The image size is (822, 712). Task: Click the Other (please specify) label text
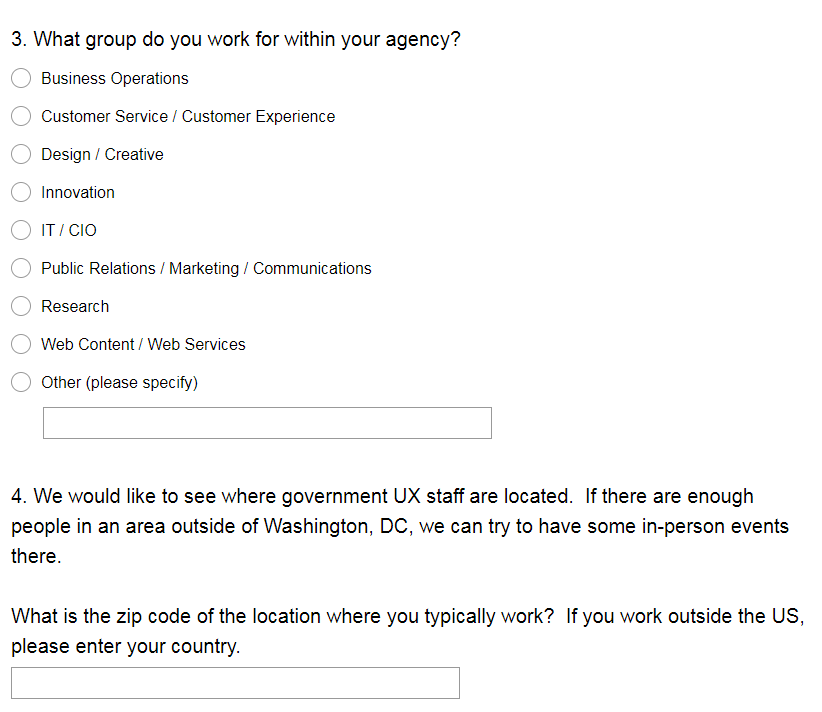[x=119, y=382]
